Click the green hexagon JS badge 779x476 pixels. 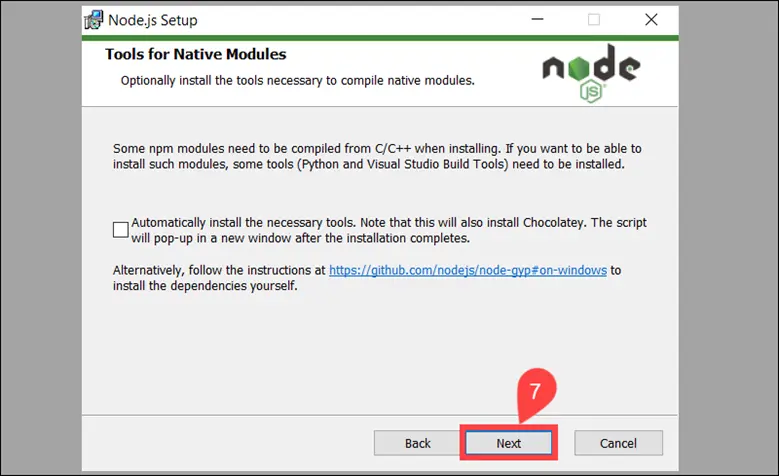(x=591, y=93)
